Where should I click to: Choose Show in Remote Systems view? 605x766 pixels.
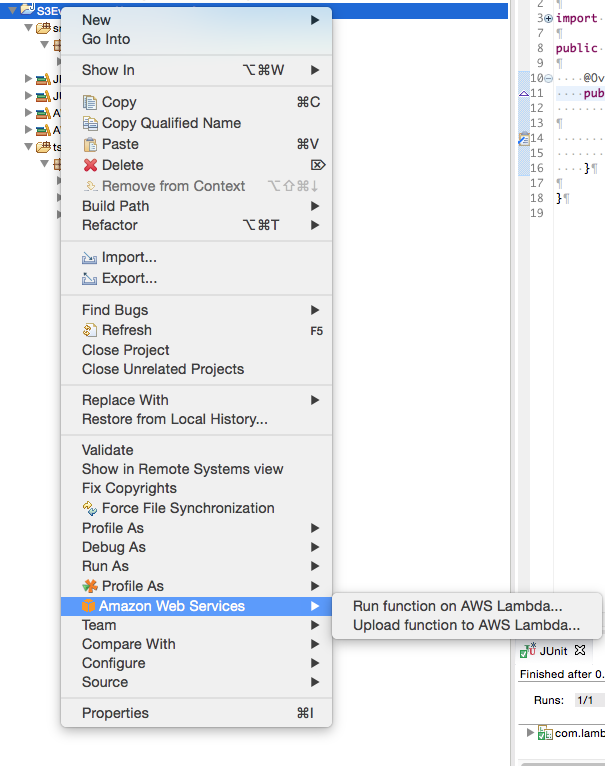pyautogui.click(x=196, y=469)
